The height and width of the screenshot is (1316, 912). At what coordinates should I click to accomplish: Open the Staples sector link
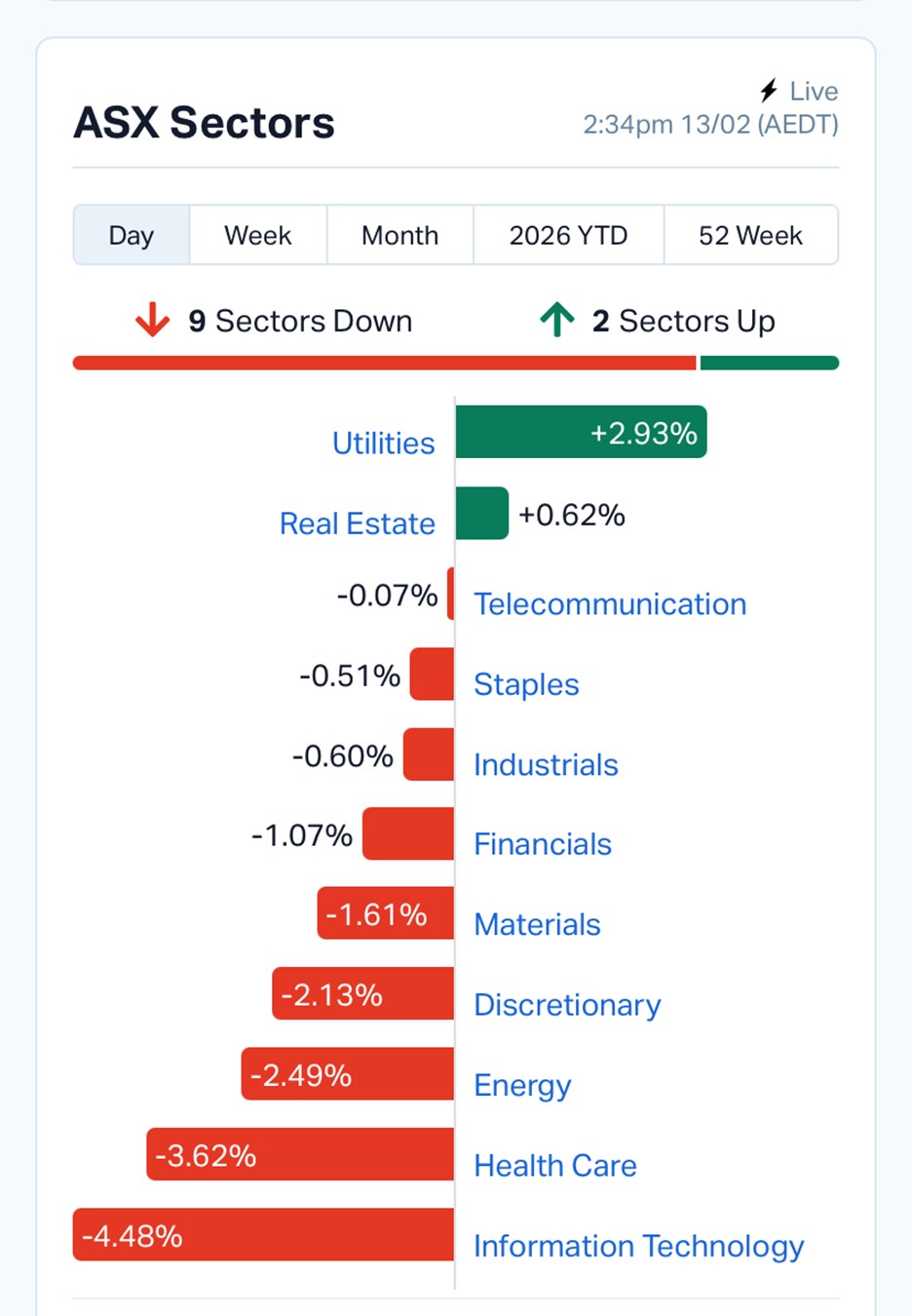(526, 684)
